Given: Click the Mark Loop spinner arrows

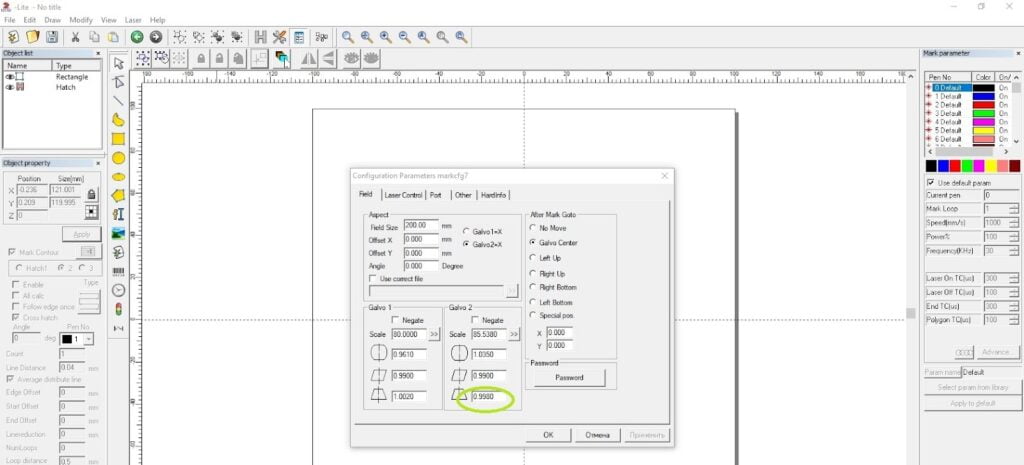Looking at the screenshot, I should (1014, 209).
